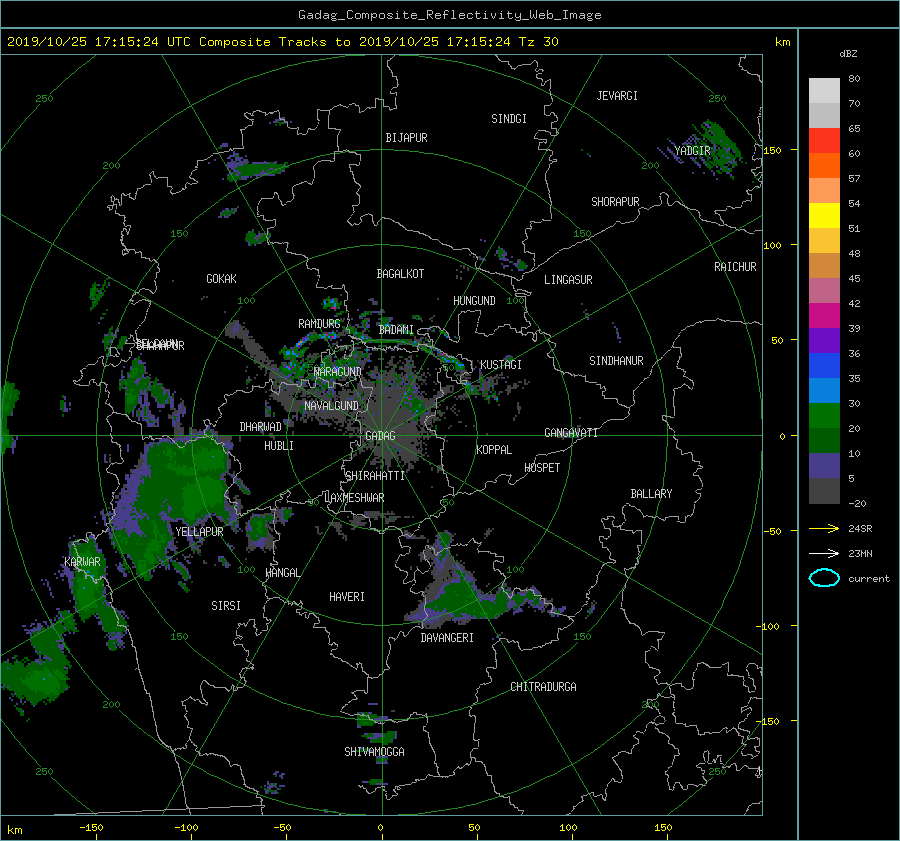Click the UTC Composite Tracks timestamp line
This screenshot has height=841, width=900.
click(x=282, y=42)
